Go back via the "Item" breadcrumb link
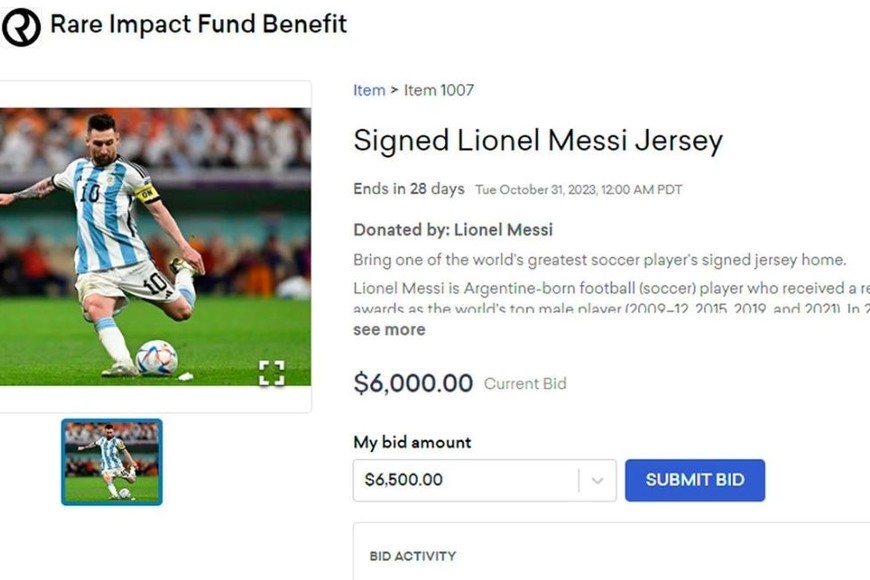This screenshot has height=580, width=870. pyautogui.click(x=369, y=90)
